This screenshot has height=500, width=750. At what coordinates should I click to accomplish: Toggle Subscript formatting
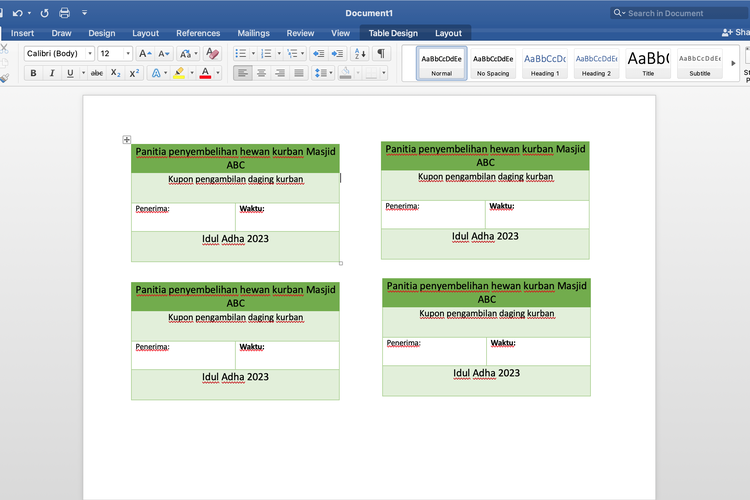pos(115,73)
